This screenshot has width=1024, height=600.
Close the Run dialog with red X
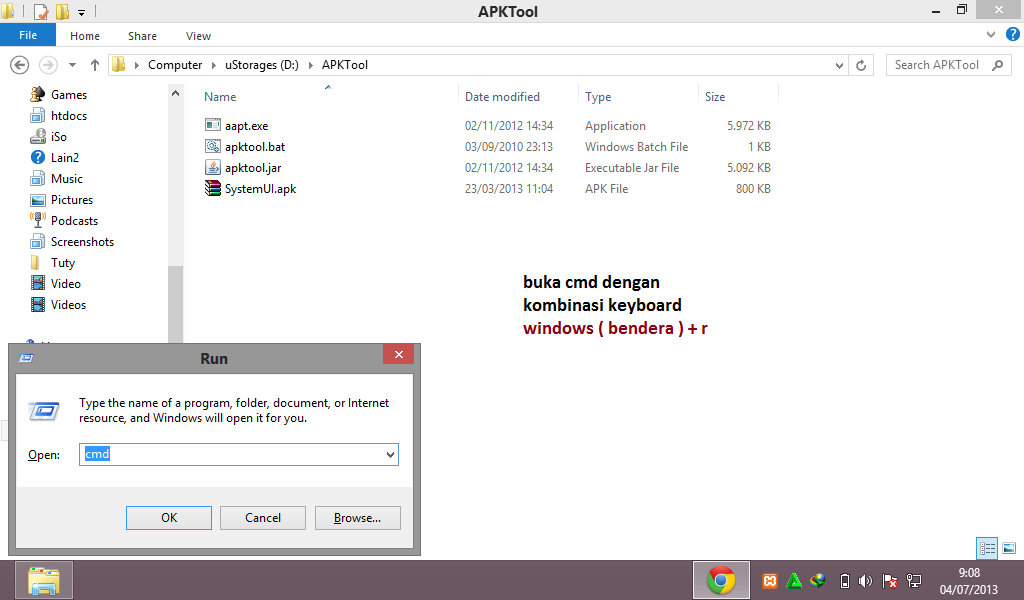click(x=398, y=355)
